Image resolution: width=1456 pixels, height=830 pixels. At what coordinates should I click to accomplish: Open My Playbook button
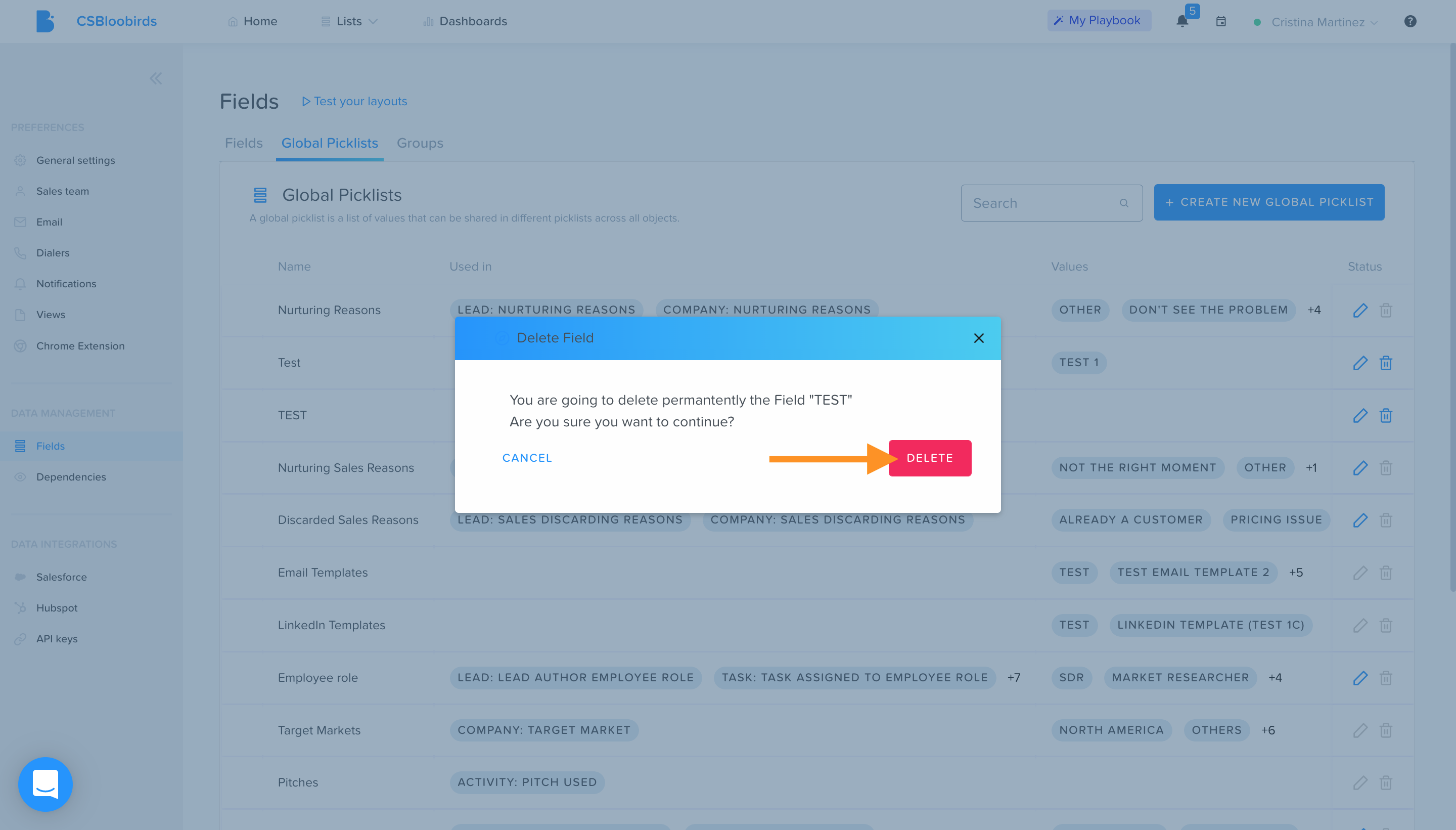coord(1099,21)
